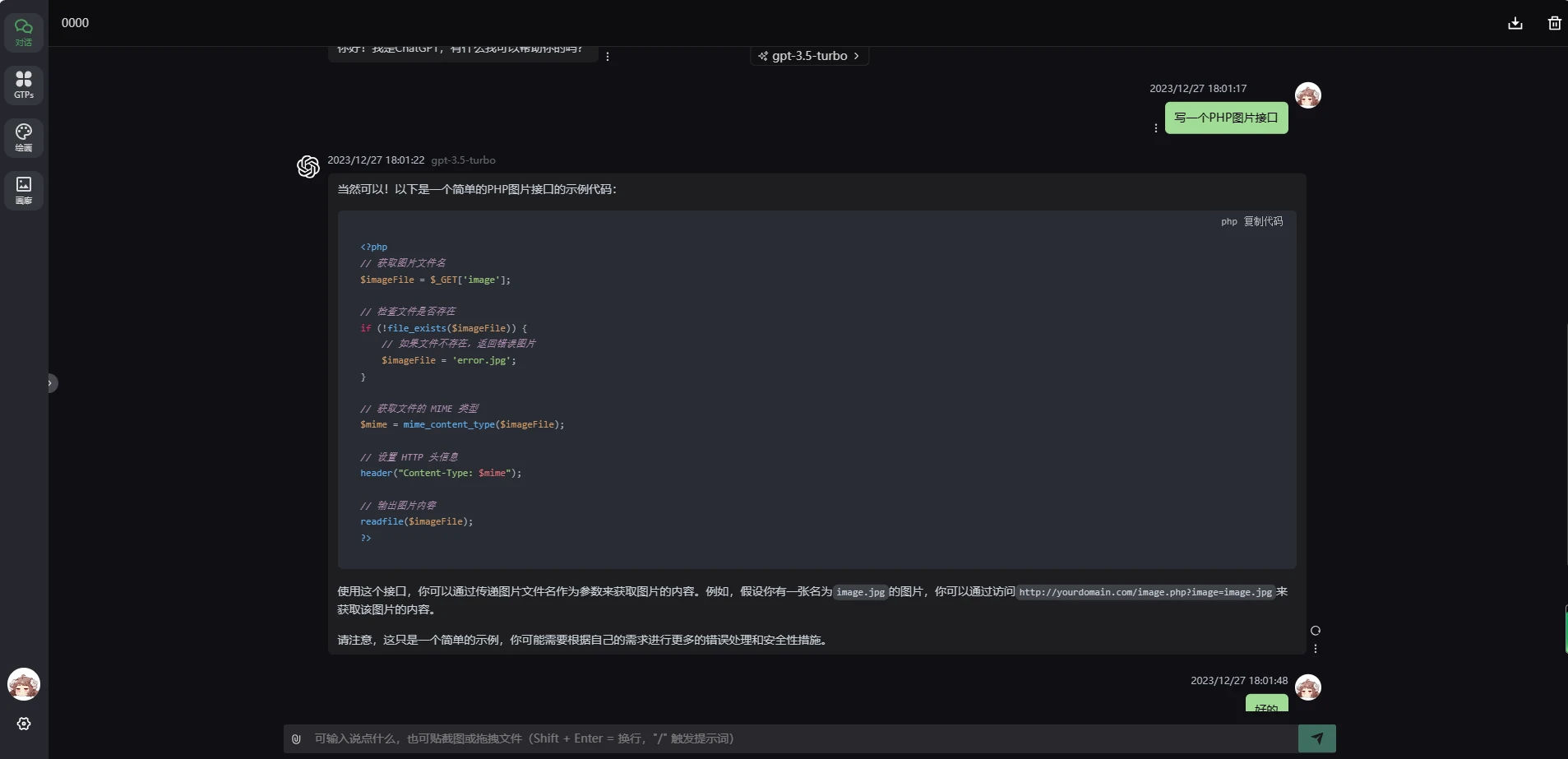
Task: Click the user avatar in the sidebar
Action: click(x=24, y=684)
